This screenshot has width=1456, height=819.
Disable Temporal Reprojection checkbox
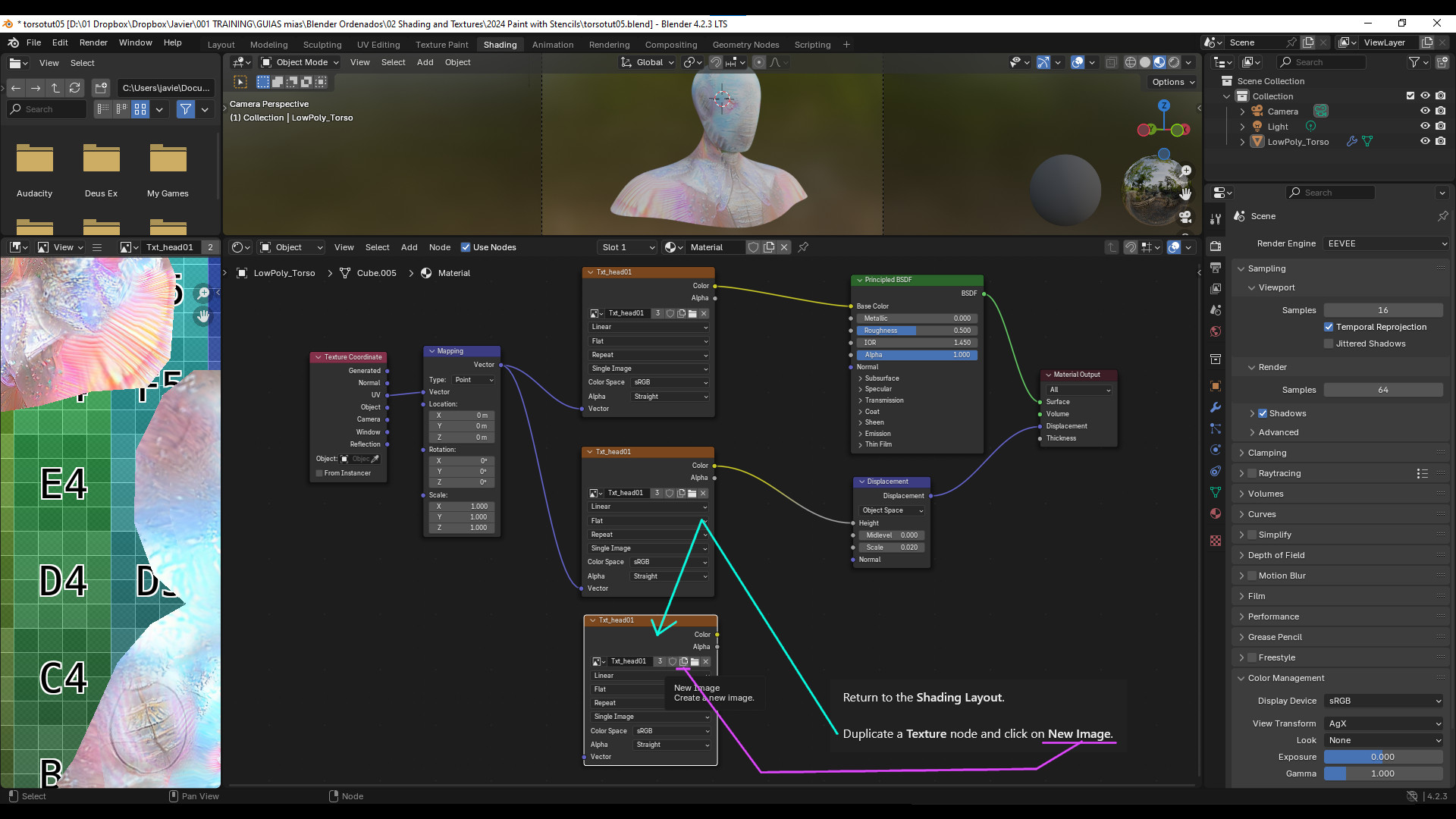tap(1329, 327)
